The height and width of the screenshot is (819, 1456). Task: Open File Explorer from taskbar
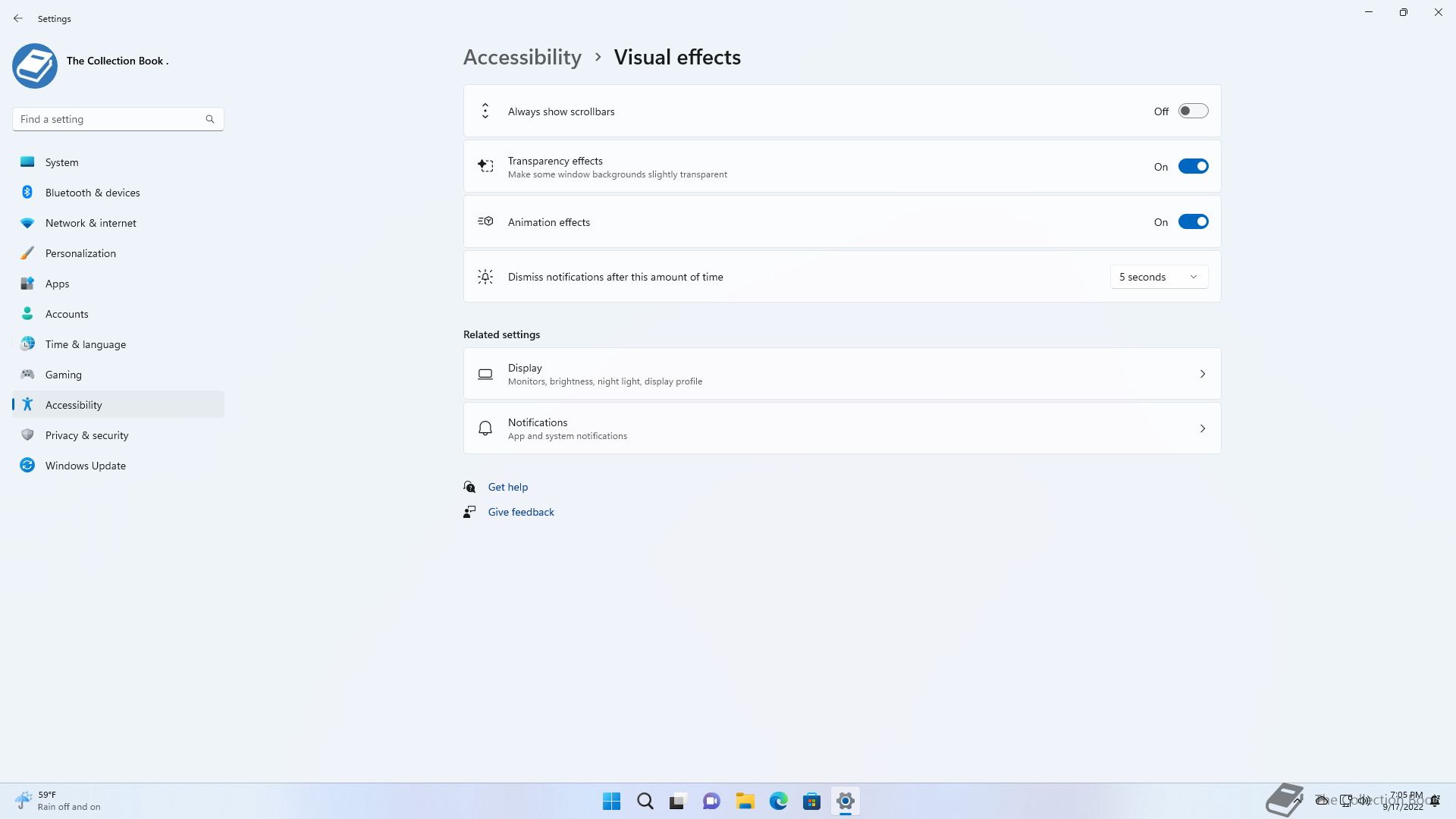tap(745, 801)
